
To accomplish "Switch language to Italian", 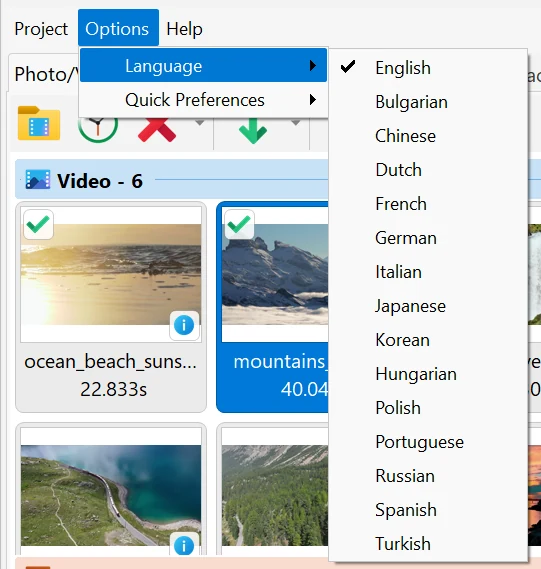I will pyautogui.click(x=428, y=272).
